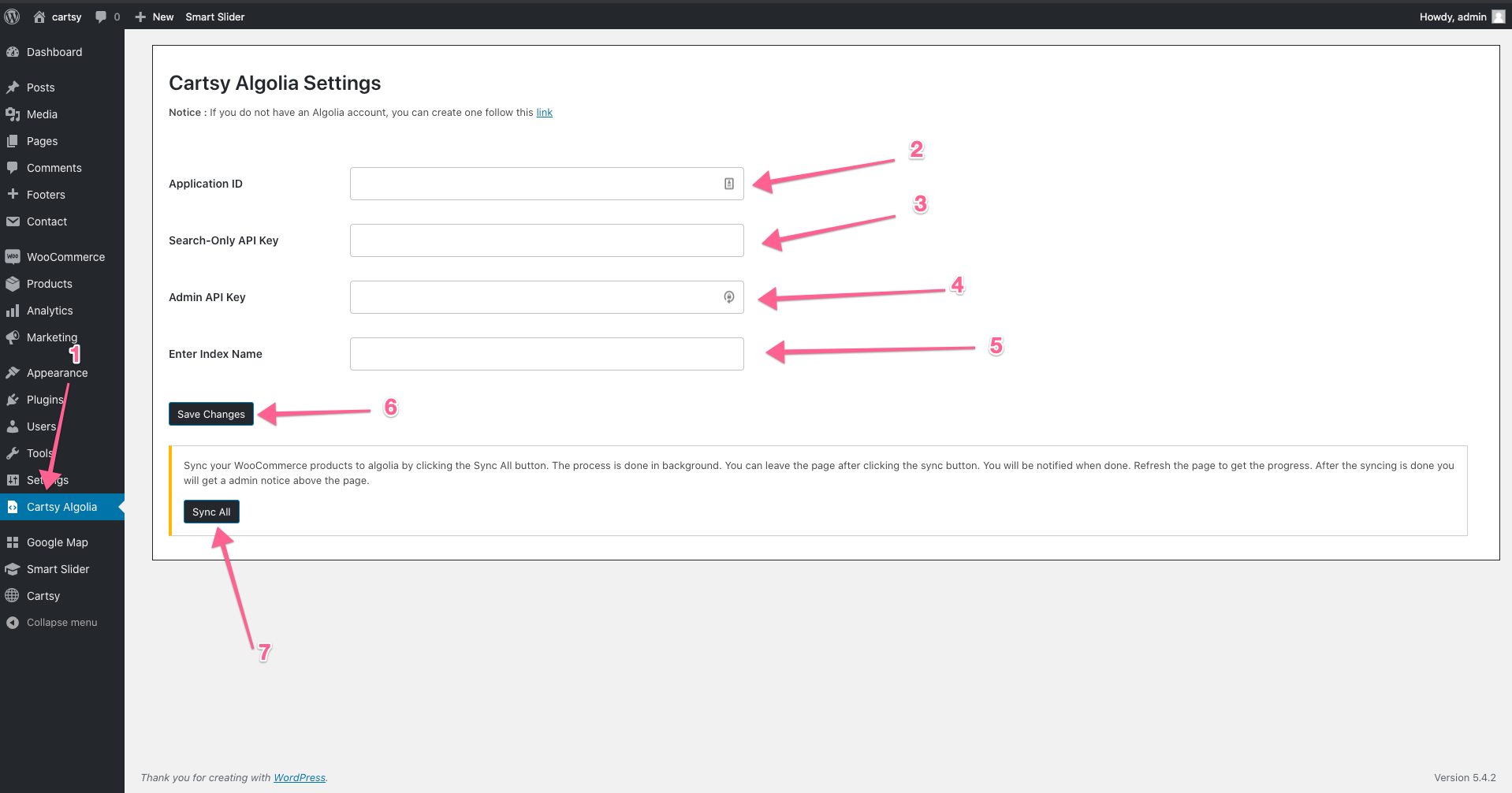Open the WordPress footer link
Viewport: 1512px width, 793px height.
coord(300,777)
